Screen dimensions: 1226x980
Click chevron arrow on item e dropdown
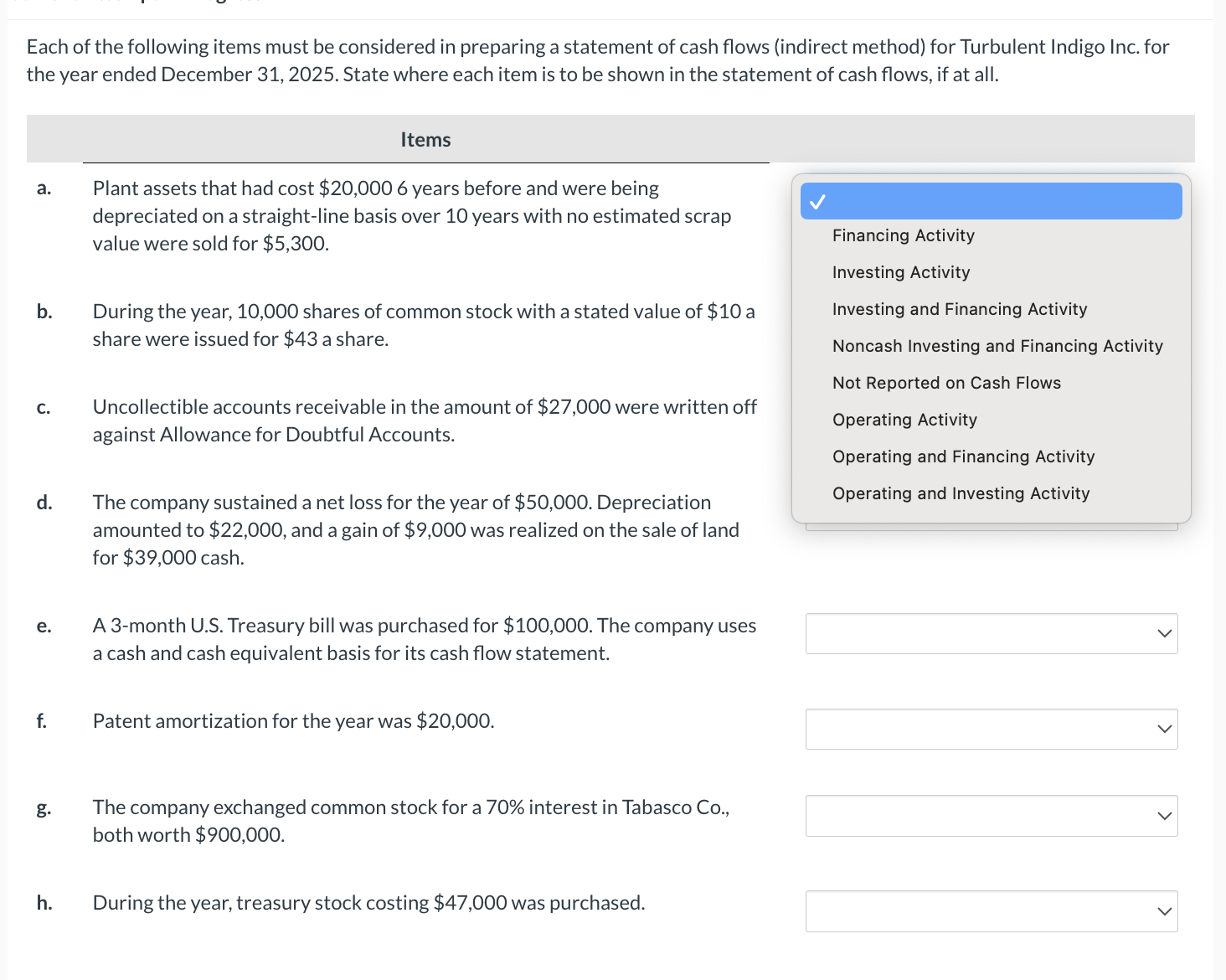point(1164,633)
